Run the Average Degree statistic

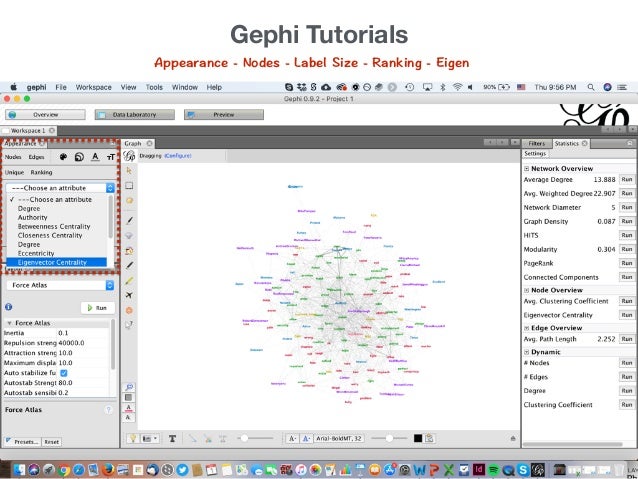pos(627,179)
